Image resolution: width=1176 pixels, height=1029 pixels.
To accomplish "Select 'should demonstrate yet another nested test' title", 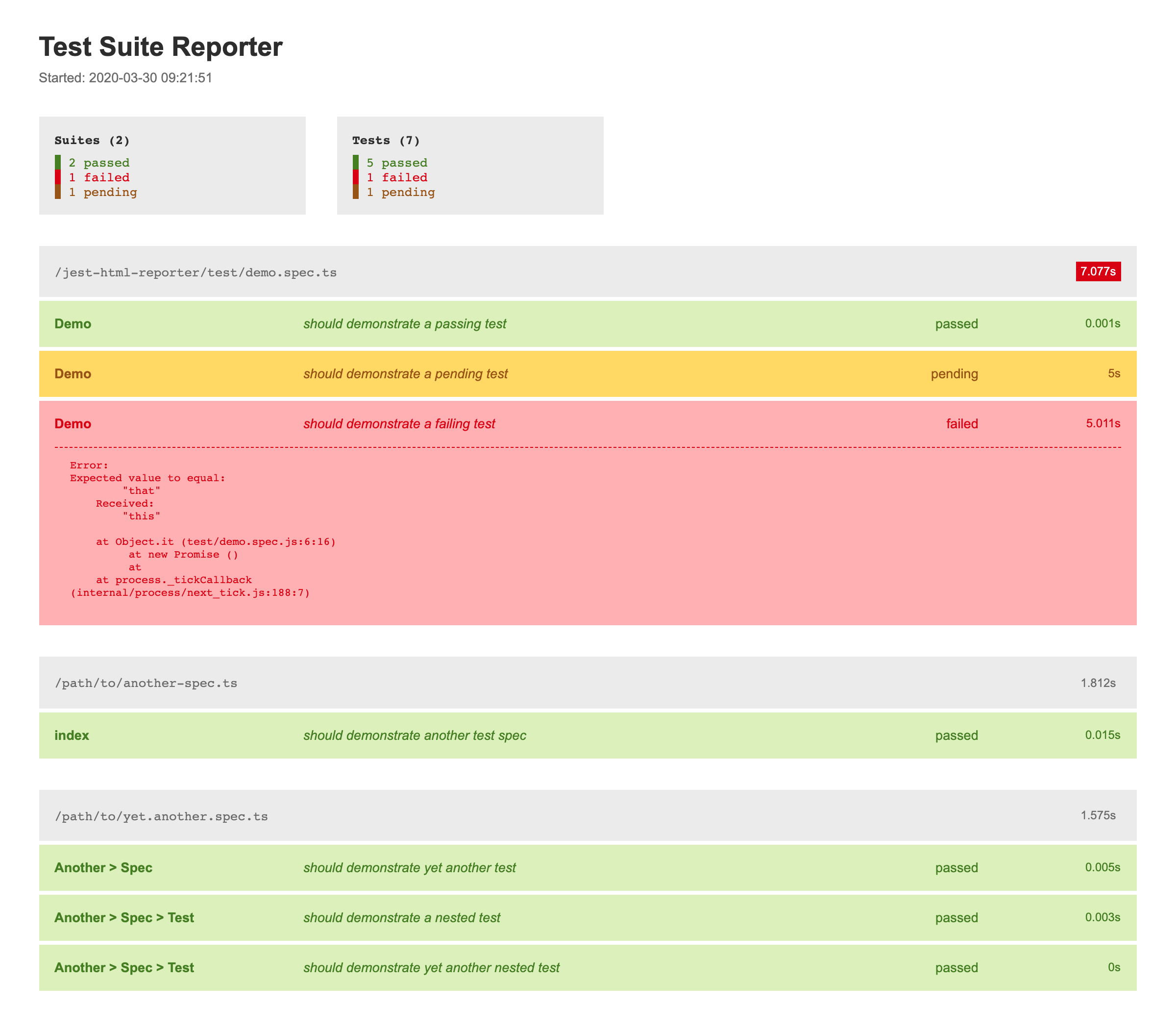I will coord(431,968).
